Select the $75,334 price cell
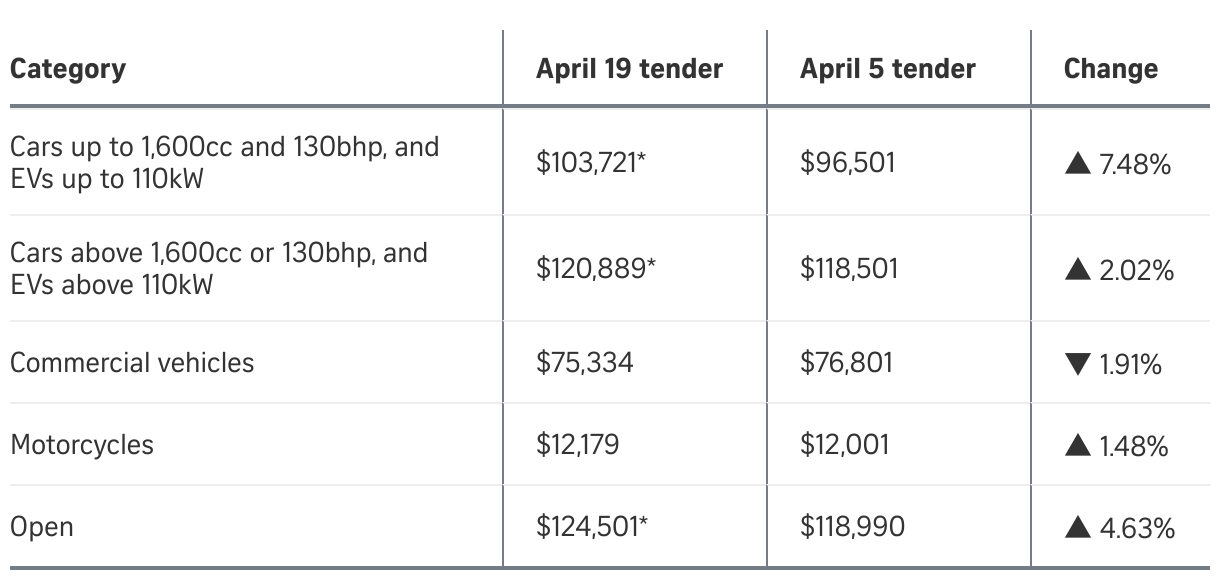Image resolution: width=1220 pixels, height=580 pixels. click(x=584, y=362)
